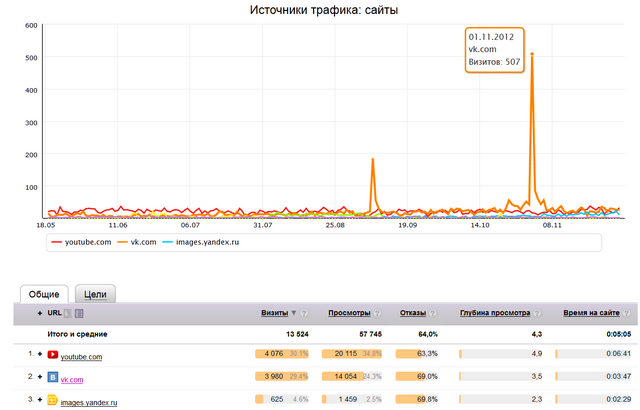Click the total visits 13 524
The width and height of the screenshot is (640, 410).
pyautogui.click(x=297, y=334)
